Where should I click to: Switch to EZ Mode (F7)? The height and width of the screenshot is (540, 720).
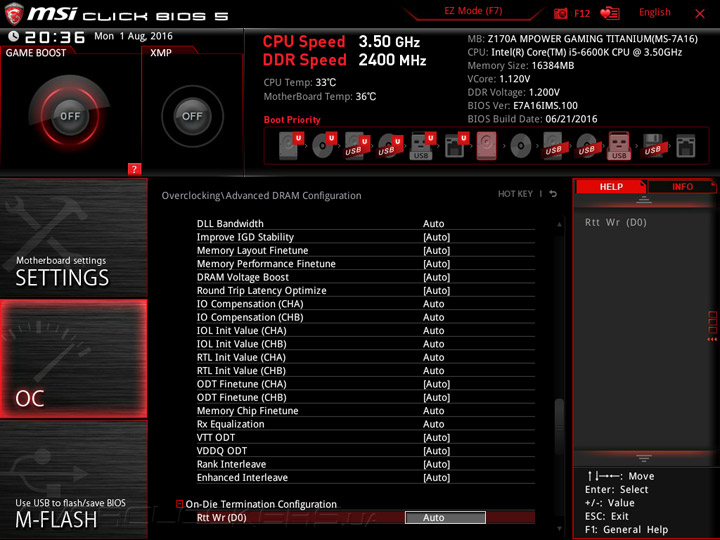[473, 11]
